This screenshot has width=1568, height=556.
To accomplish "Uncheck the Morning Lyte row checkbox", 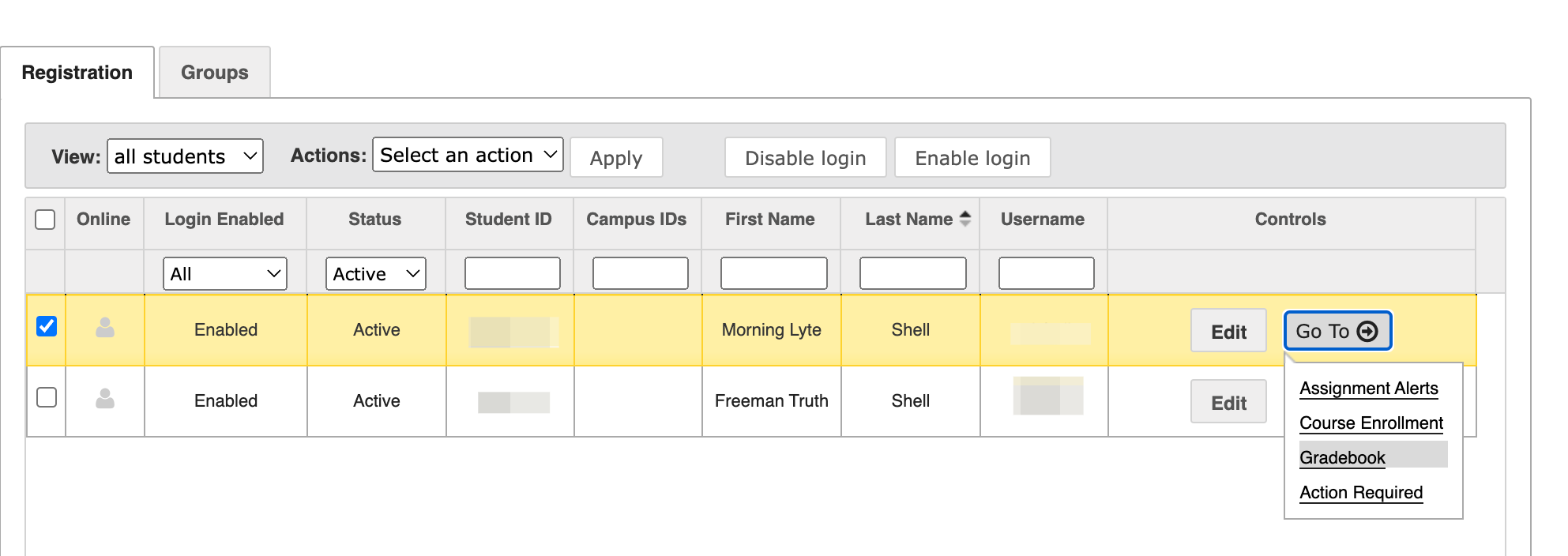I will pyautogui.click(x=47, y=326).
